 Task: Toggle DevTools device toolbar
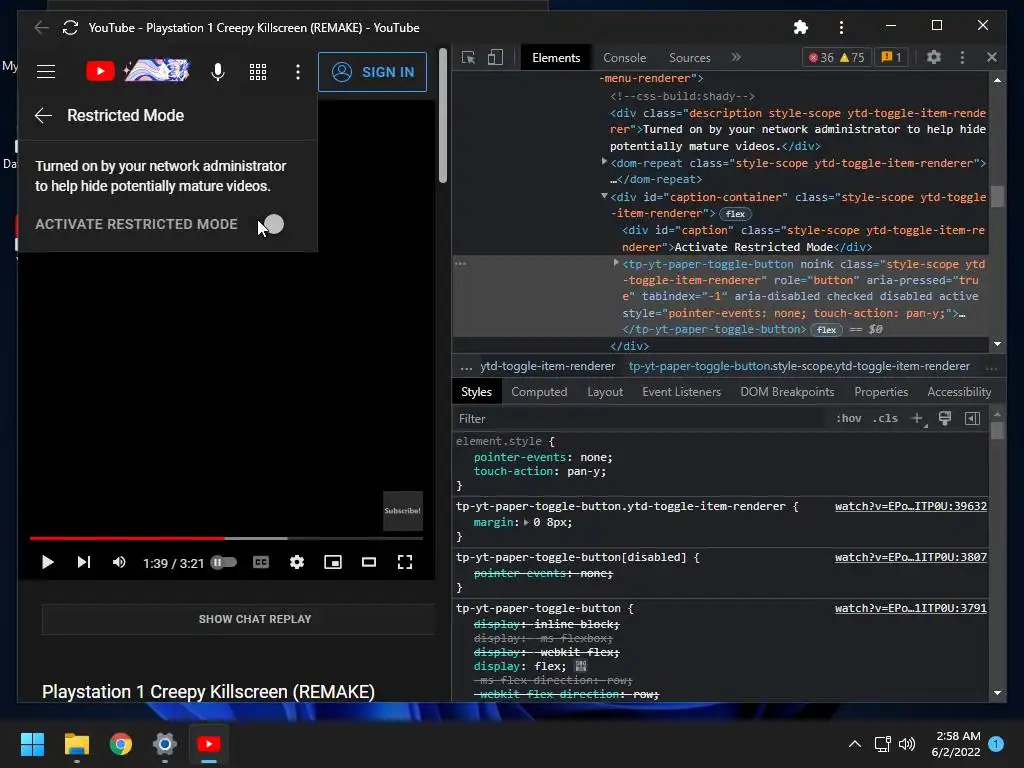496,57
